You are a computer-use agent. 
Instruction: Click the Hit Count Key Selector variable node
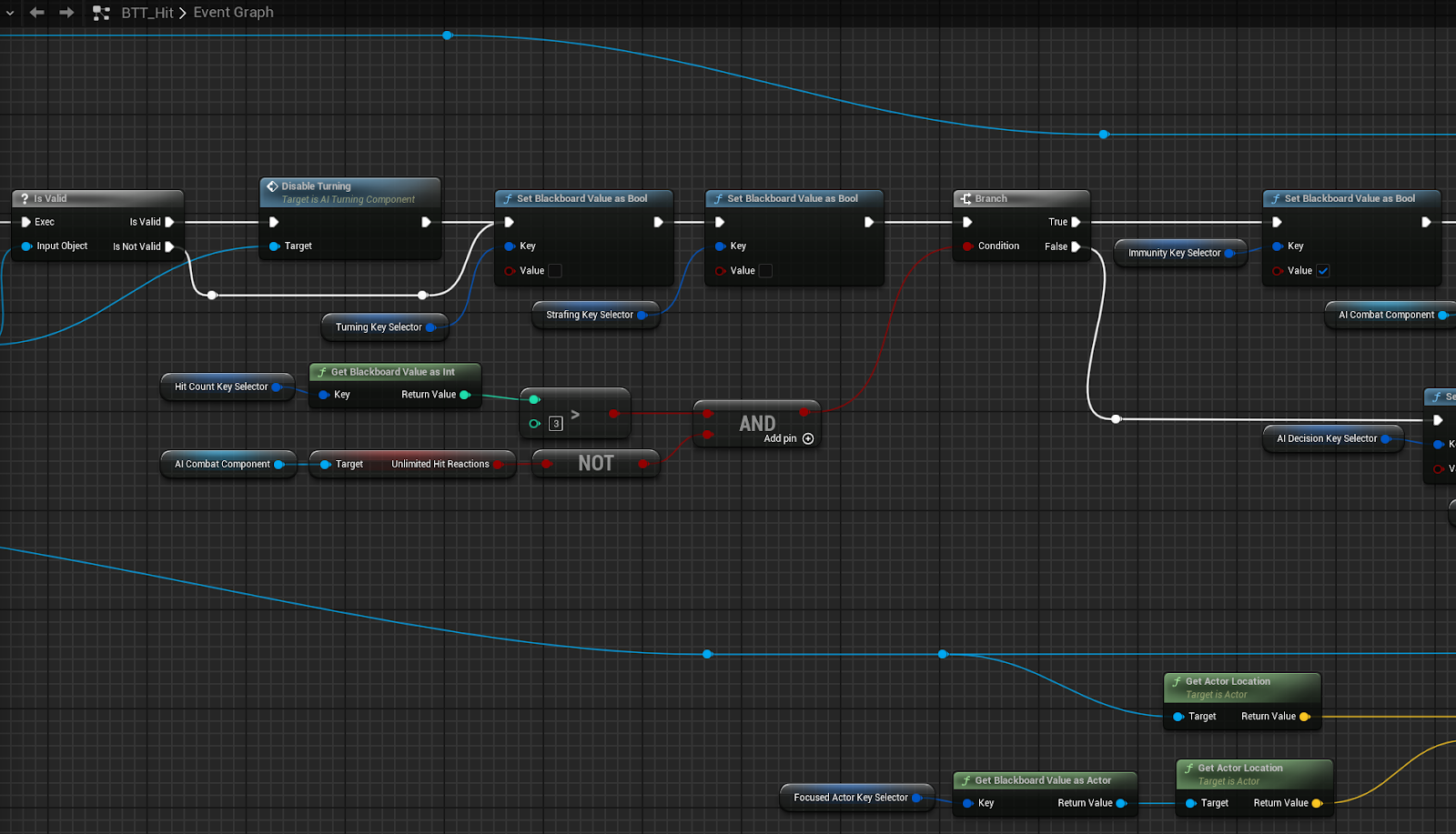pyautogui.click(x=227, y=387)
